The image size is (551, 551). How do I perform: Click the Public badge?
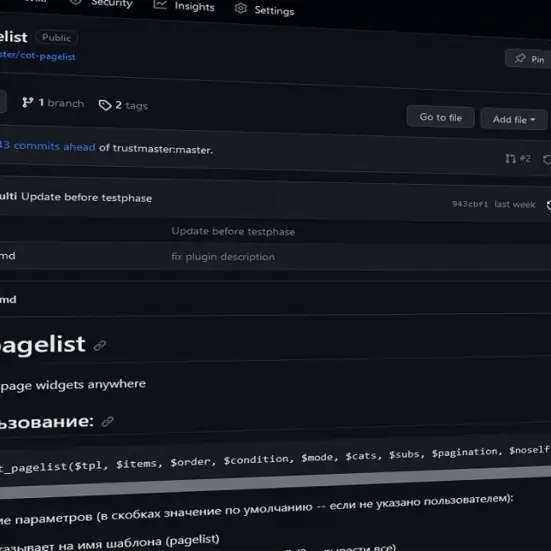[56, 38]
